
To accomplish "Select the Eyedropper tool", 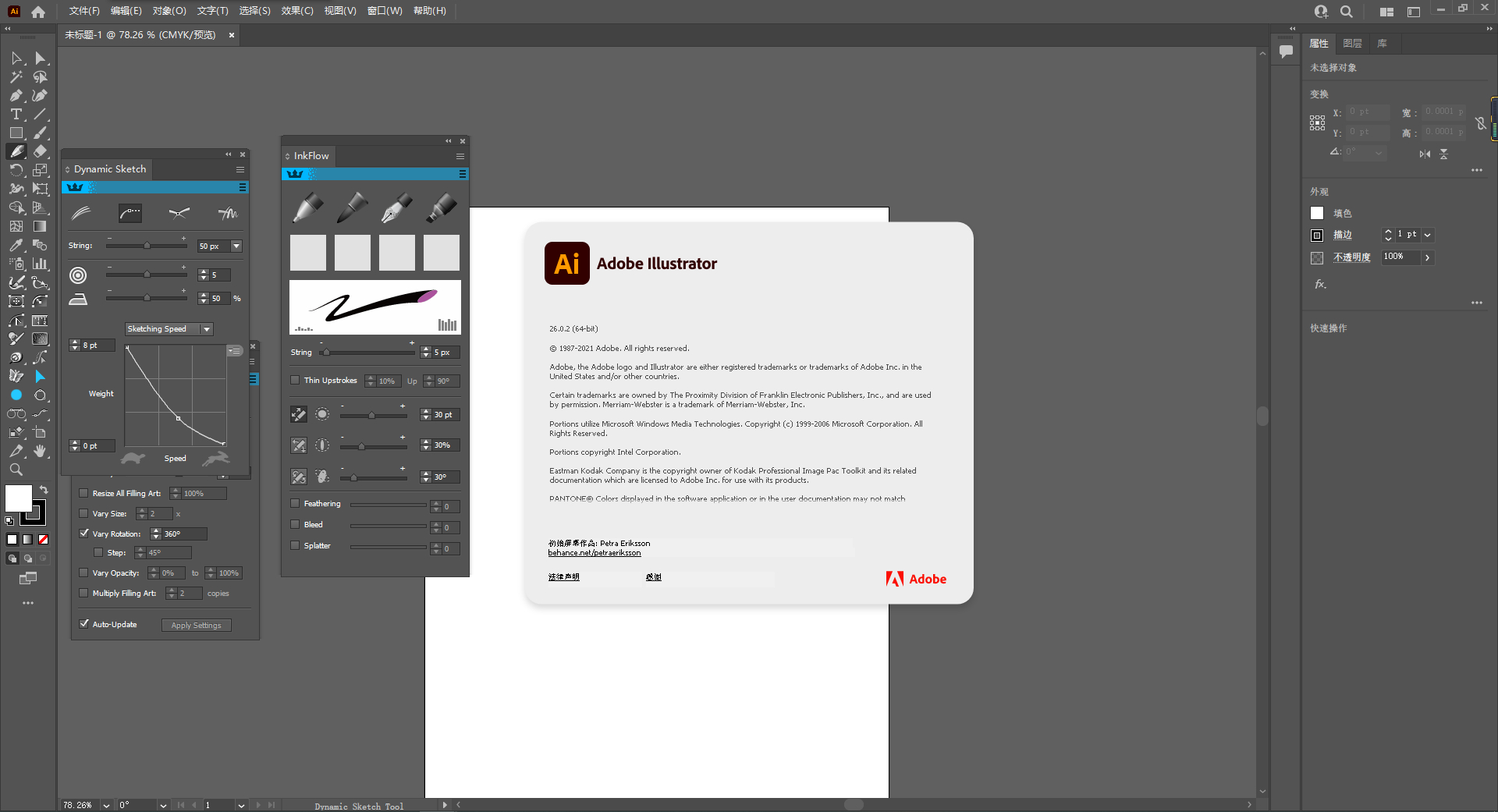I will (x=16, y=246).
